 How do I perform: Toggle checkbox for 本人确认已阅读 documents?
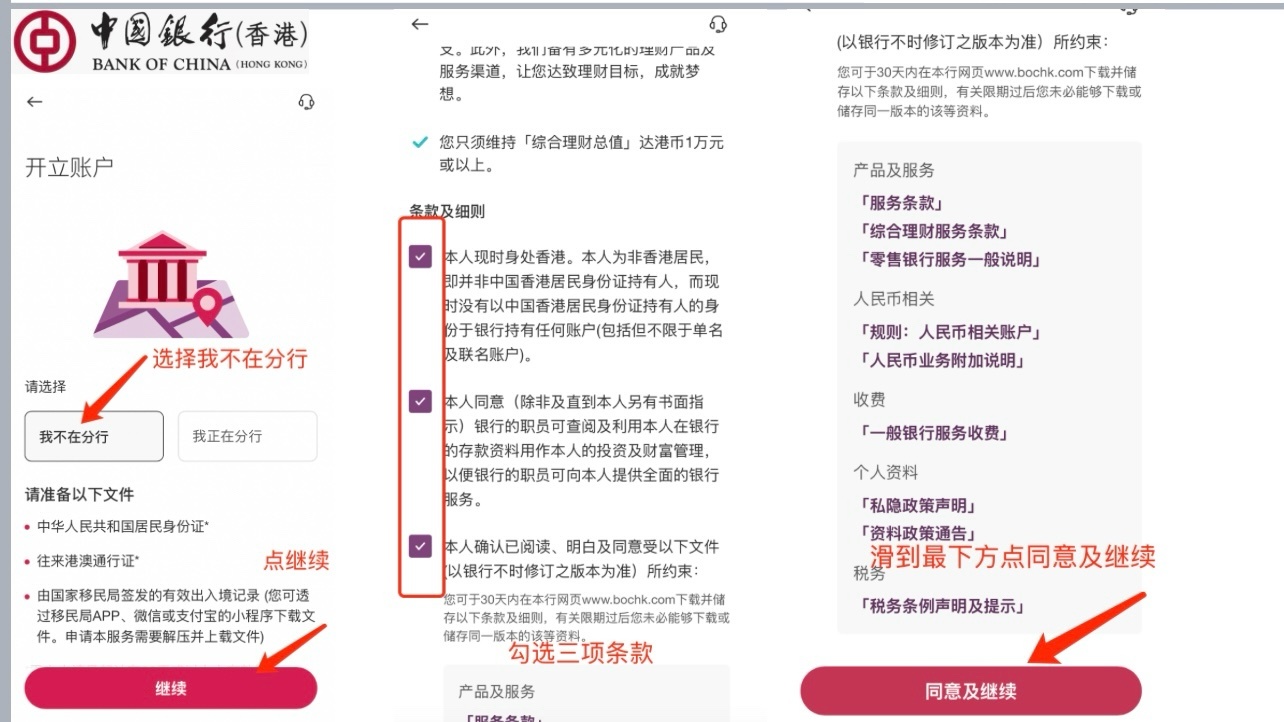point(420,546)
